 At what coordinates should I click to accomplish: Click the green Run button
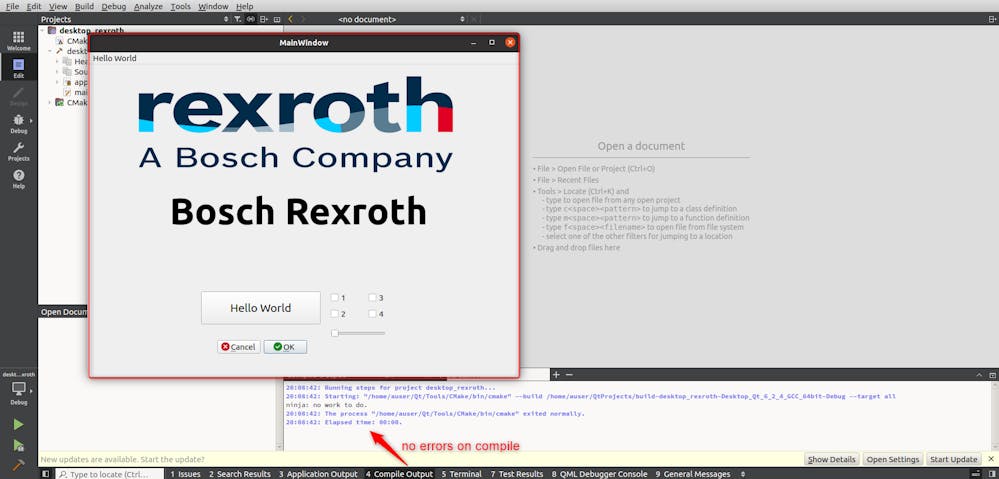[x=18, y=424]
